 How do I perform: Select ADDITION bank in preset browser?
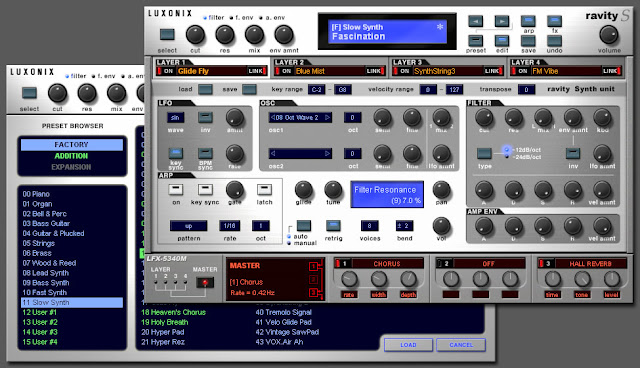point(72,156)
